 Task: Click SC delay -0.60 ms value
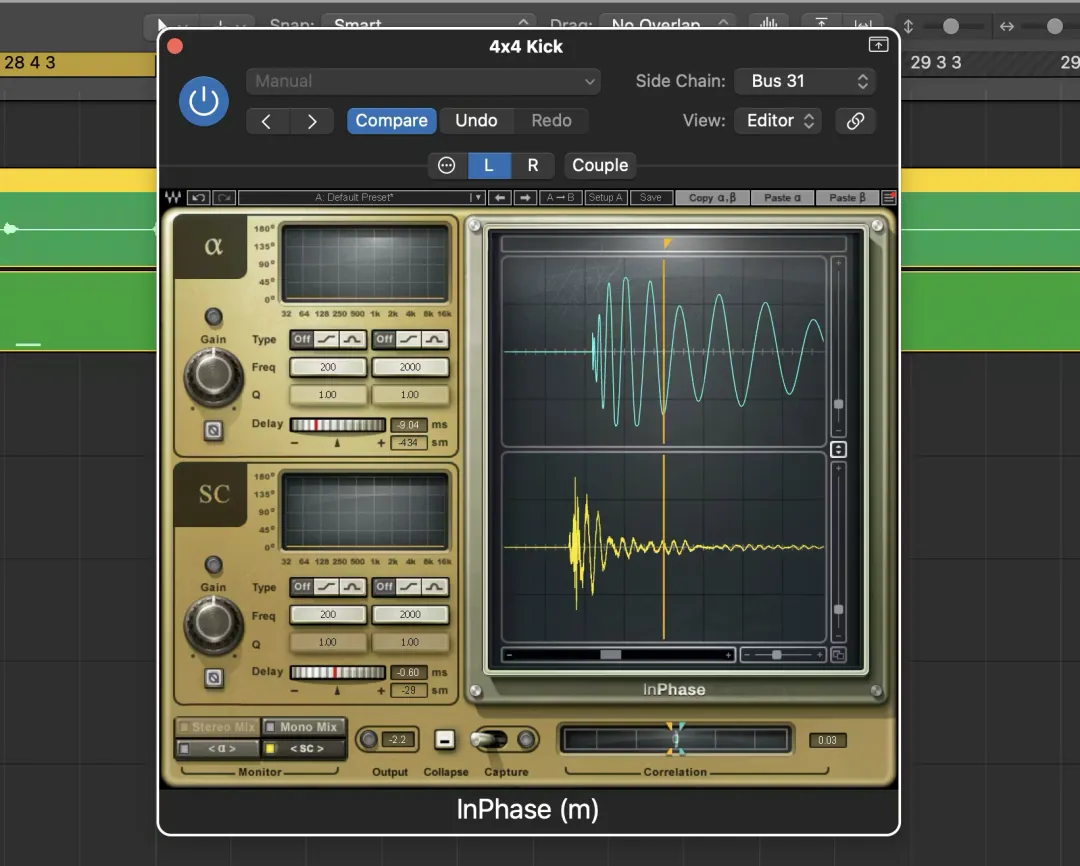tap(408, 672)
